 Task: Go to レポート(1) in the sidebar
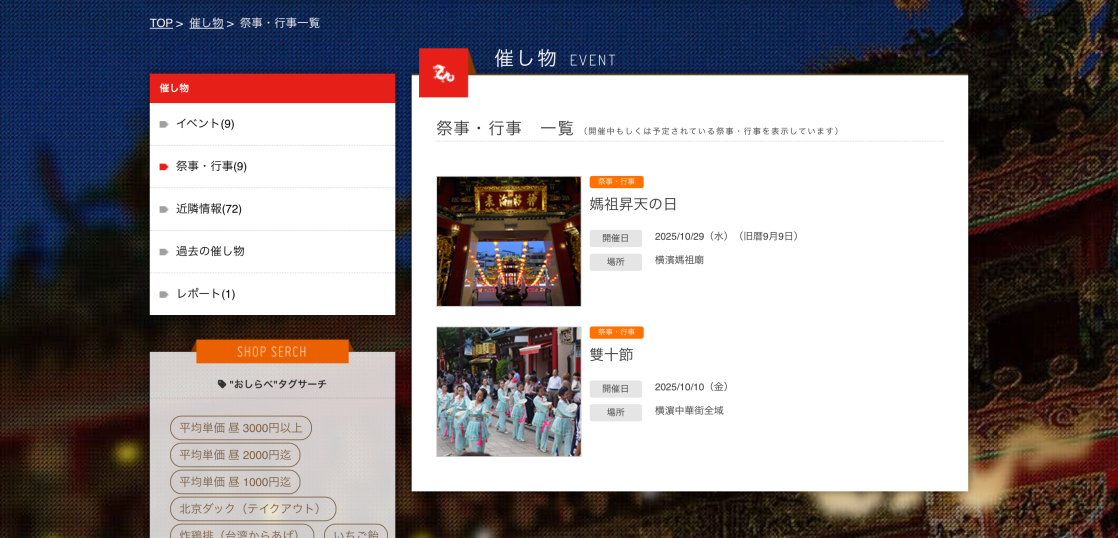(205, 294)
